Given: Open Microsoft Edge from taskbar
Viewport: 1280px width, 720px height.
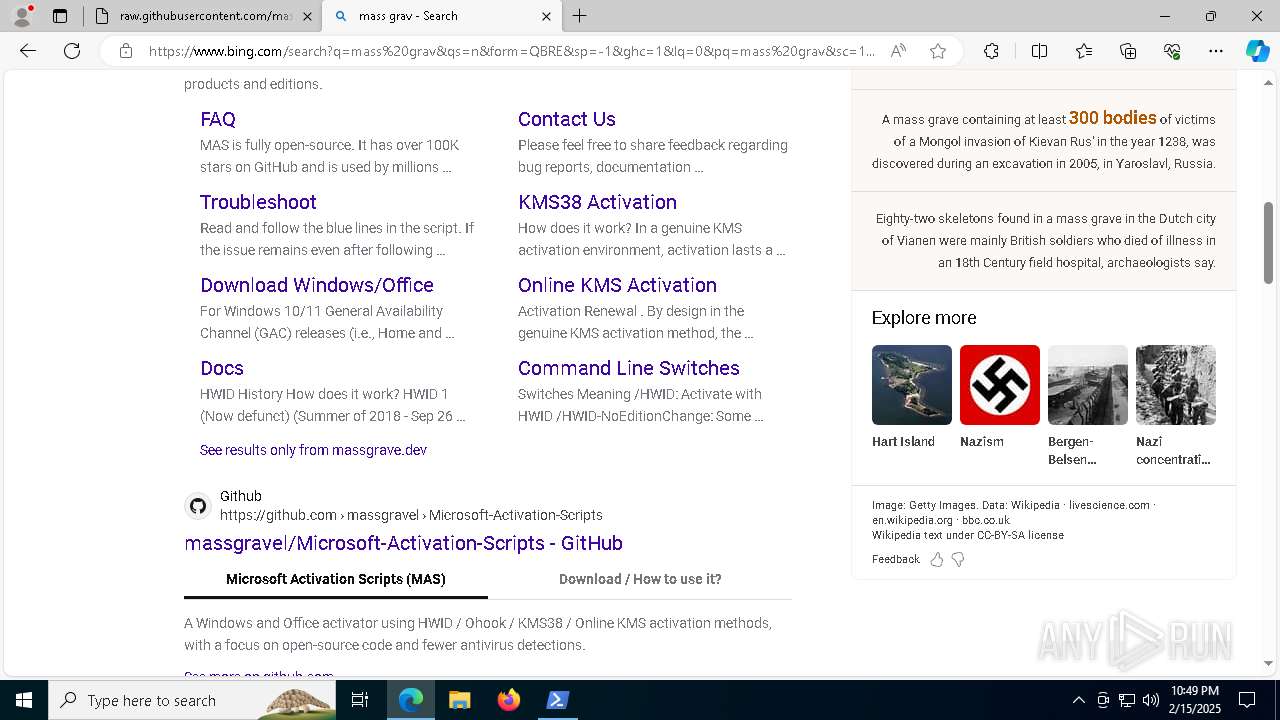Looking at the screenshot, I should [411, 700].
